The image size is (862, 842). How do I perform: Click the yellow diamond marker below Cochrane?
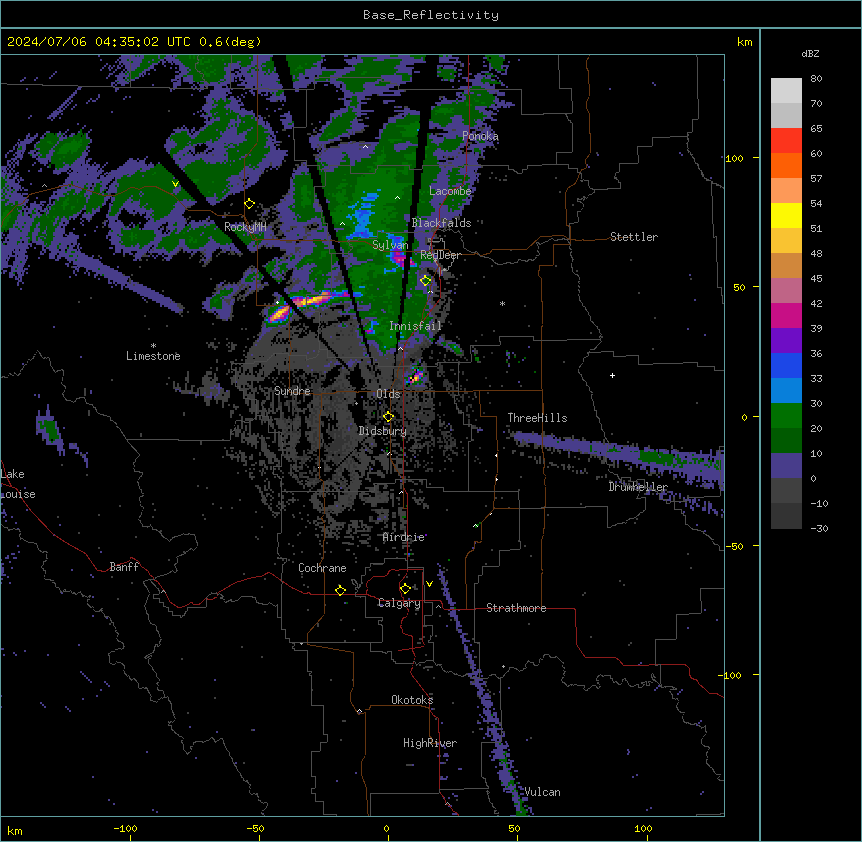point(340,590)
